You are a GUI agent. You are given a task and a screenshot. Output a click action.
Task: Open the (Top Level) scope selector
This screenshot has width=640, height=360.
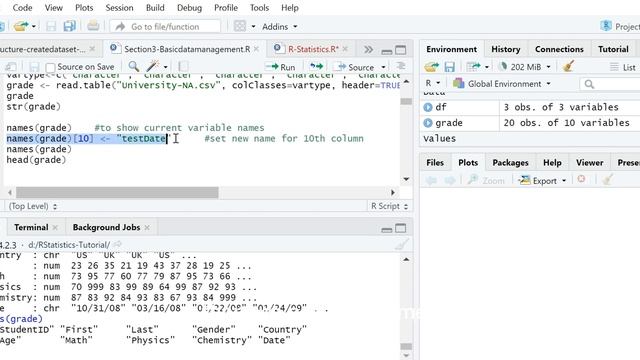pyautogui.click(x=33, y=206)
